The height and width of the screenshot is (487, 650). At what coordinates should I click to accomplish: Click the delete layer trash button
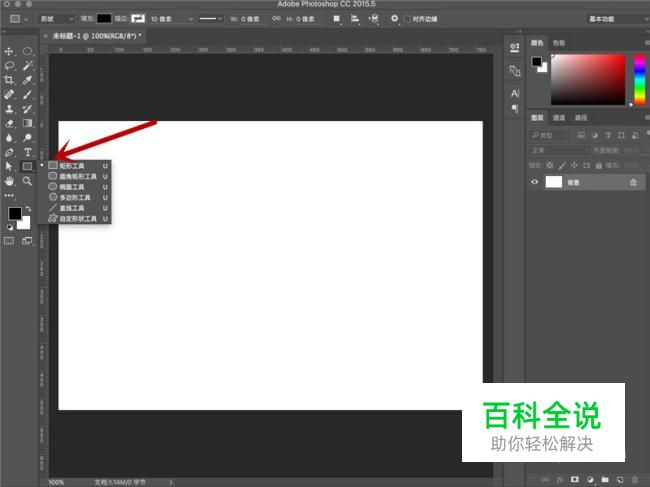(x=635, y=479)
